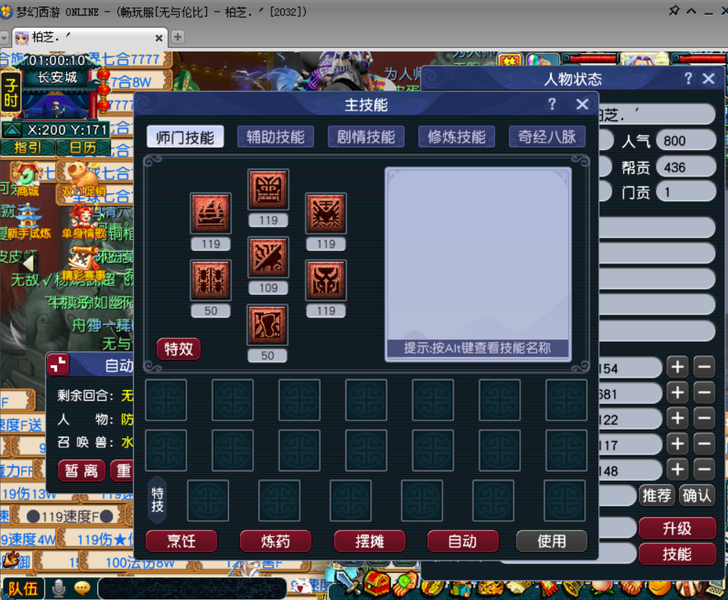
Task: Open the 精彩赛事 scroll icon
Action: pos(84,265)
